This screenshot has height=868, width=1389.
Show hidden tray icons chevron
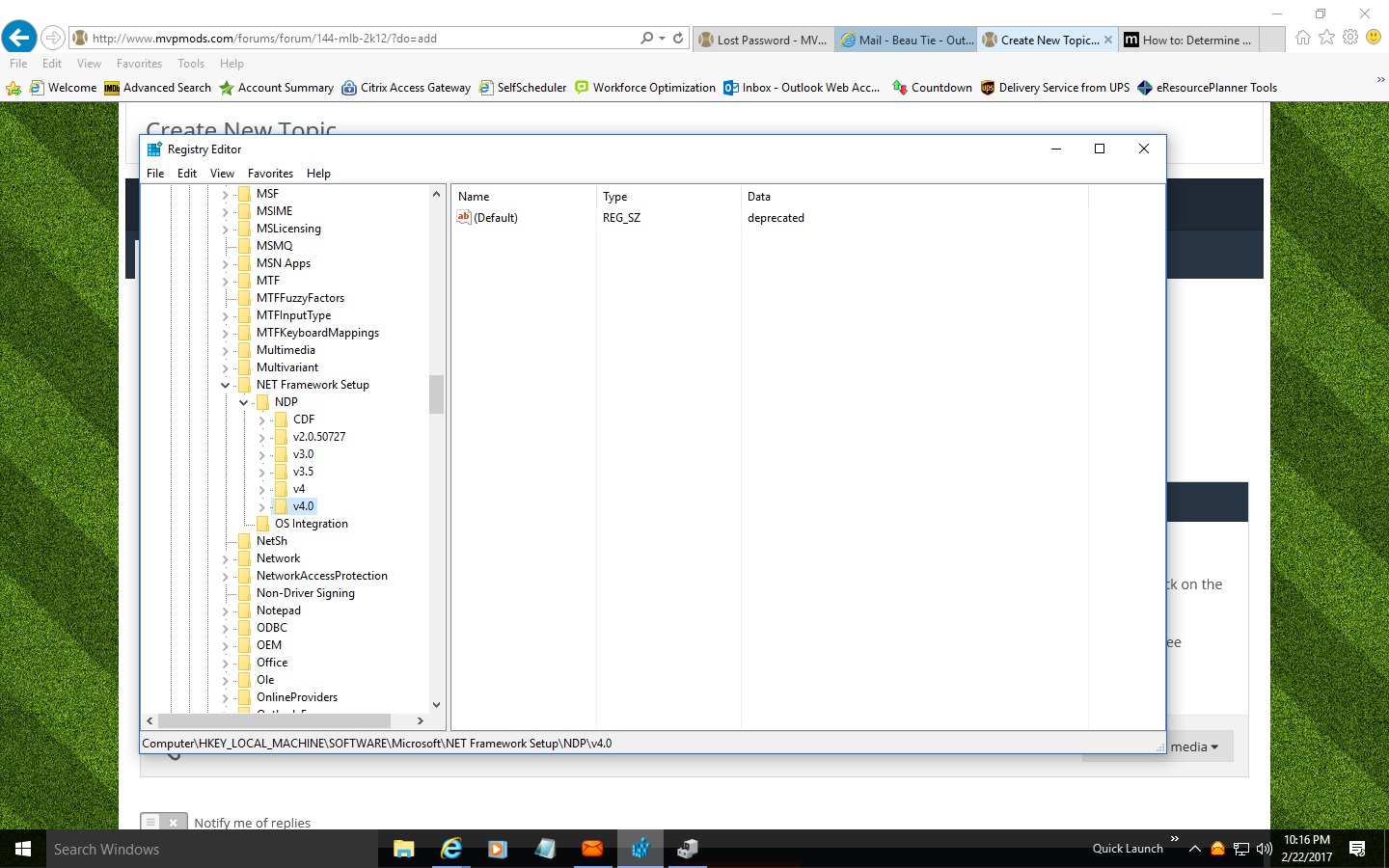[x=1194, y=849]
